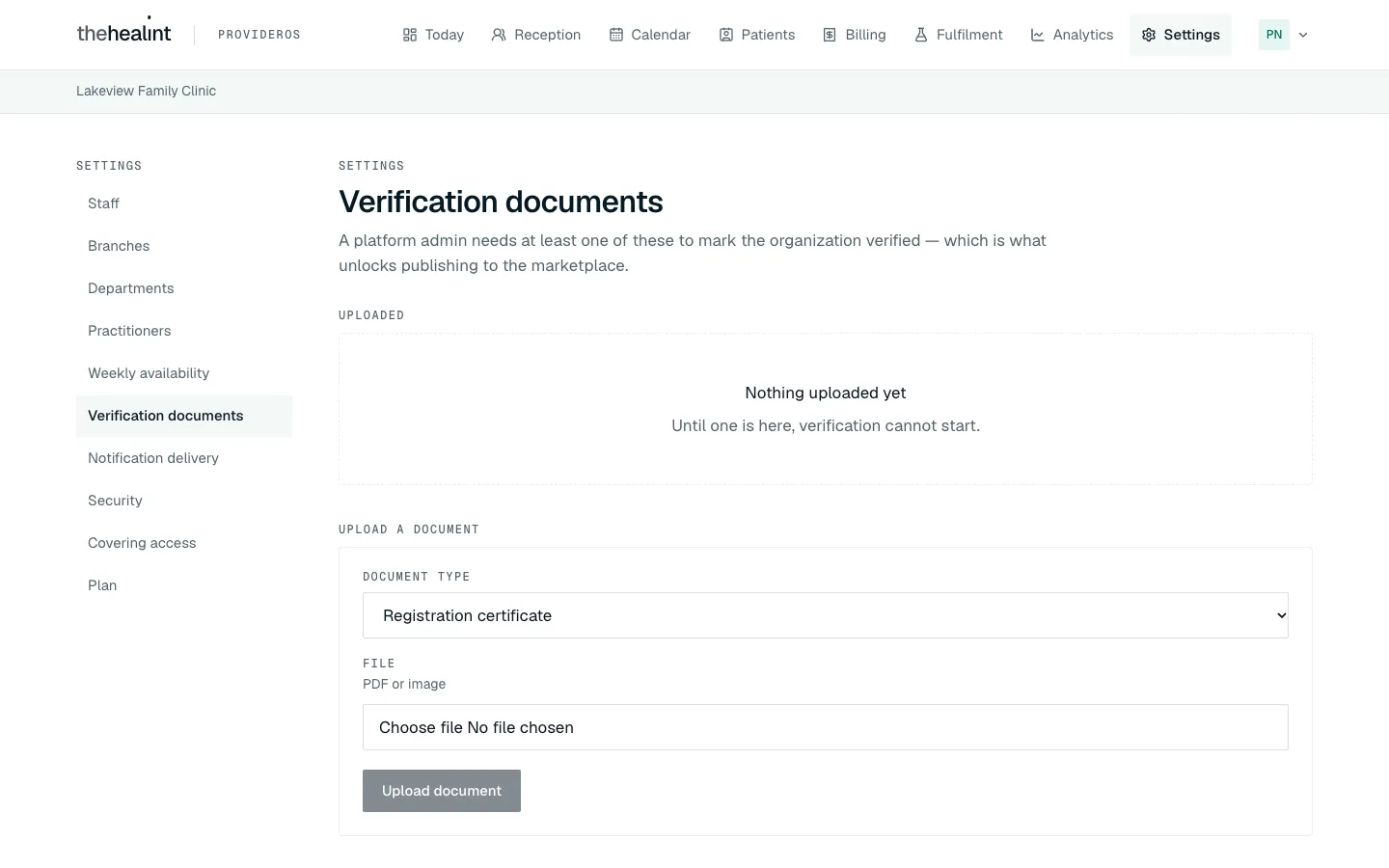This screenshot has width=1389, height=868.
Task: Select Weekly availability in sidebar
Action: pos(184,373)
